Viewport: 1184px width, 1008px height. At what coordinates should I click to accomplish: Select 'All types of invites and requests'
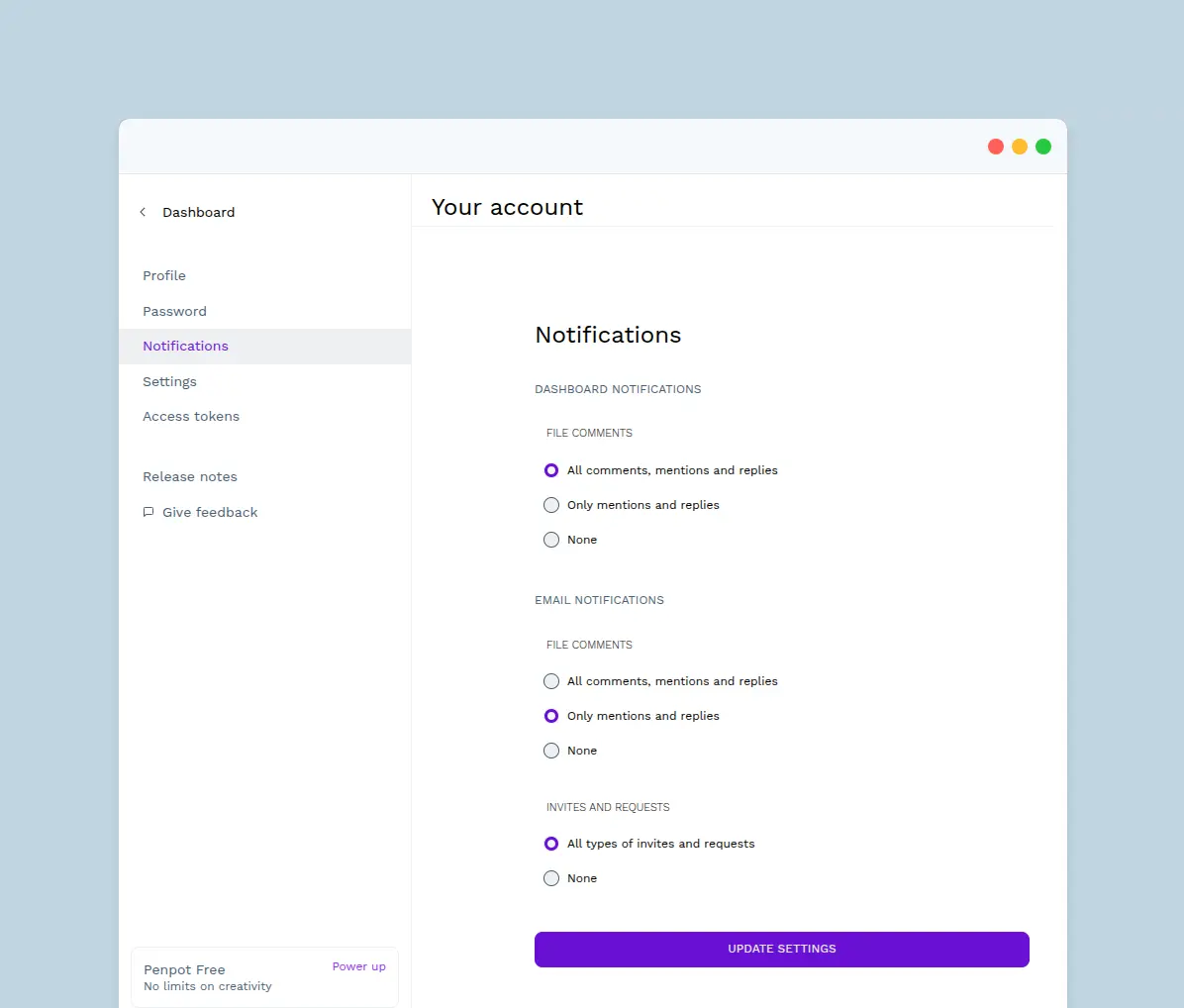coord(551,844)
